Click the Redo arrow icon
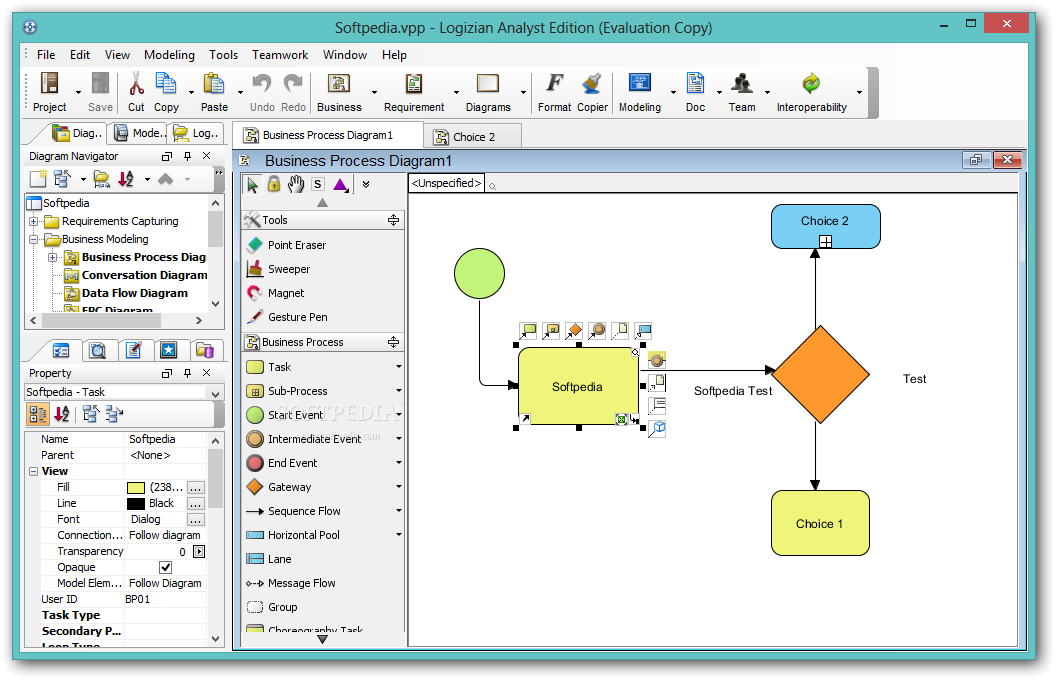Viewport: 1056px width, 680px height. (x=293, y=84)
